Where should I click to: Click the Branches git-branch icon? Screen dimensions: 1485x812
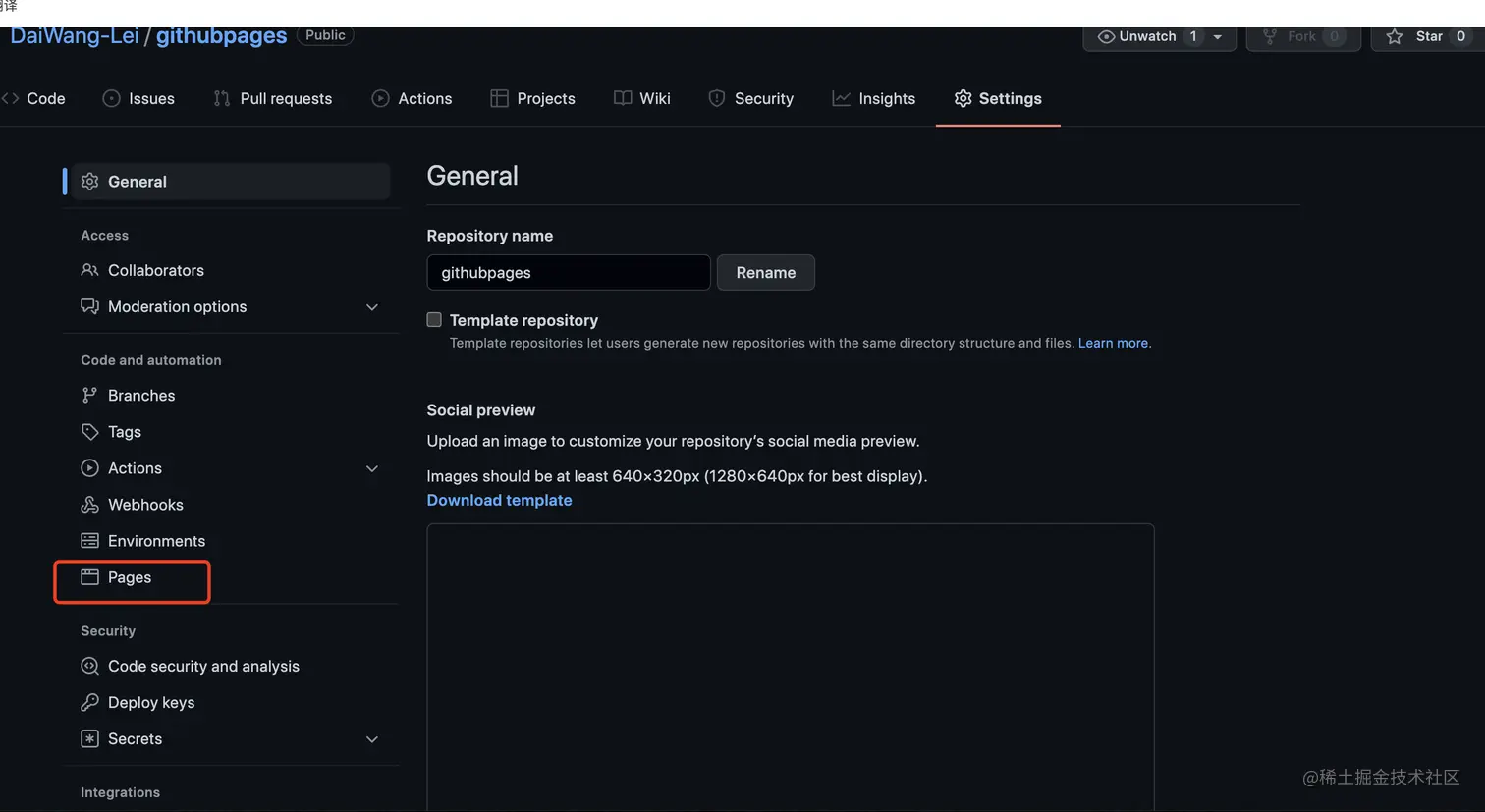[x=89, y=395]
